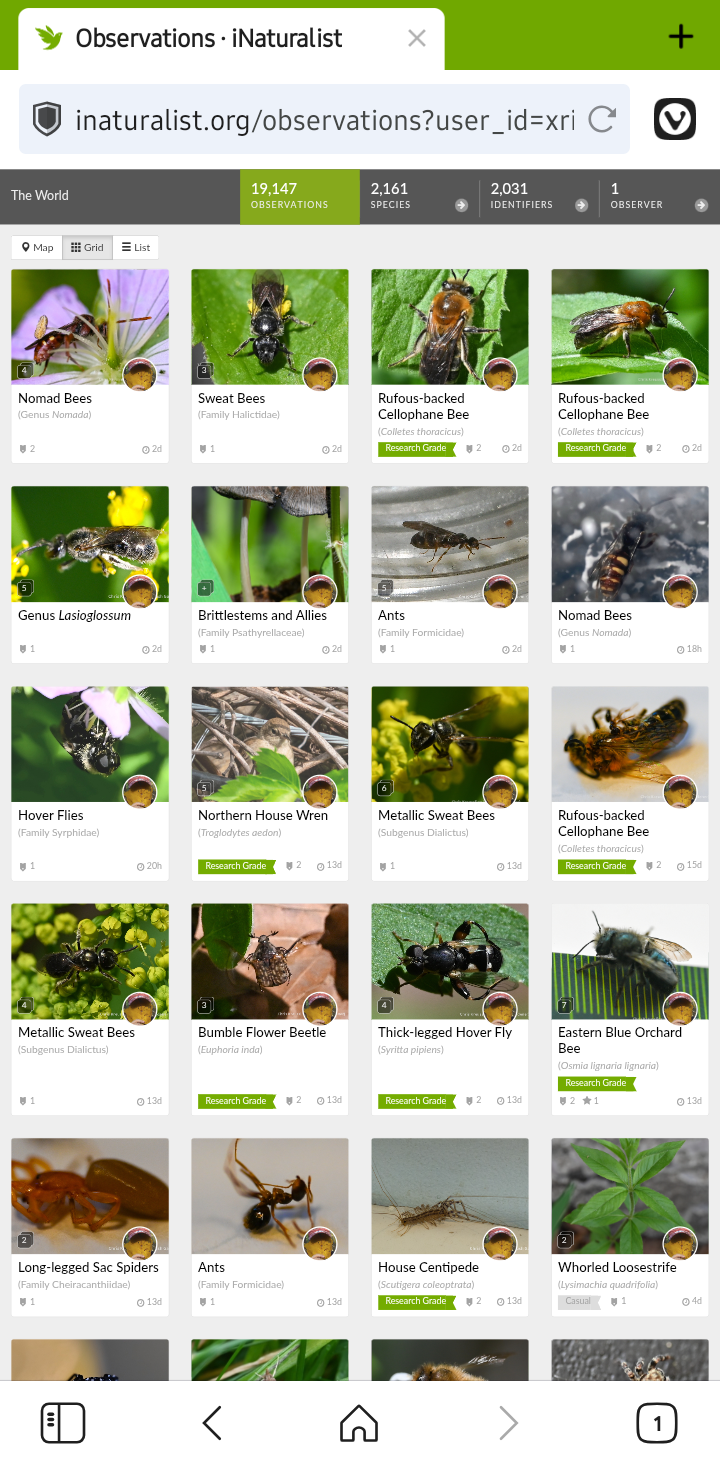Focus the inaturalist.org address bar
Image resolution: width=720 pixels, height=1465 pixels.
click(x=324, y=119)
